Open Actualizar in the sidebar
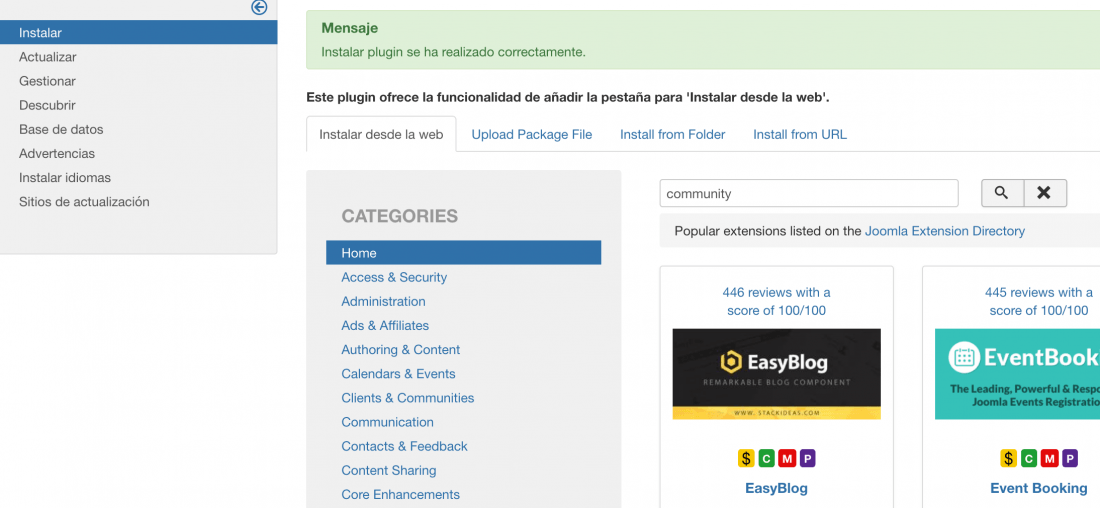Screen dimensions: 1100x508 pos(48,57)
